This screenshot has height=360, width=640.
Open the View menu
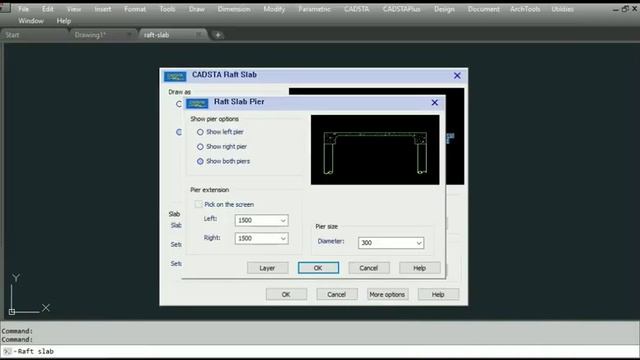(x=74, y=9)
